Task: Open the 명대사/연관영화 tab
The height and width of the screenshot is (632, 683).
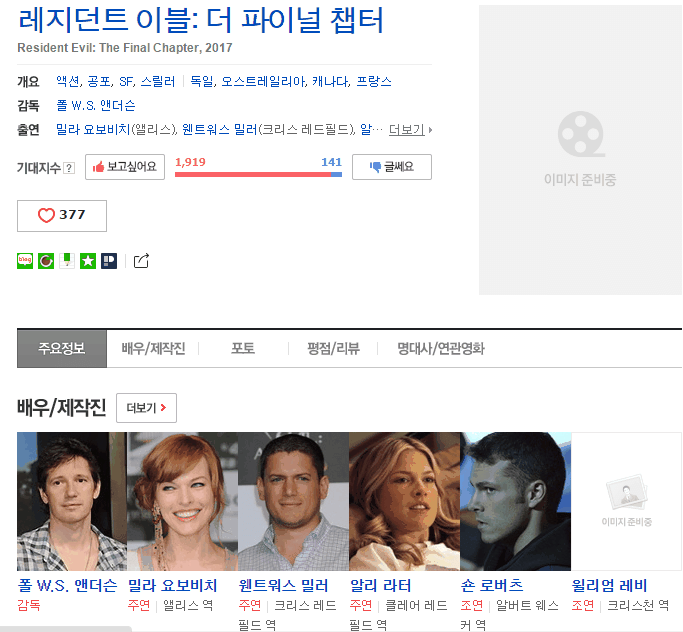Action: pyautogui.click(x=440, y=348)
